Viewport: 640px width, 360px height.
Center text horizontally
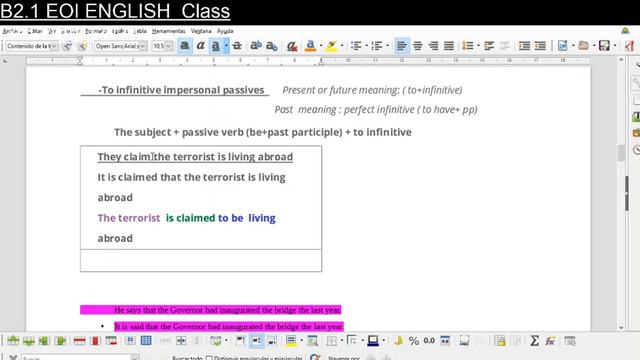(x=418, y=46)
